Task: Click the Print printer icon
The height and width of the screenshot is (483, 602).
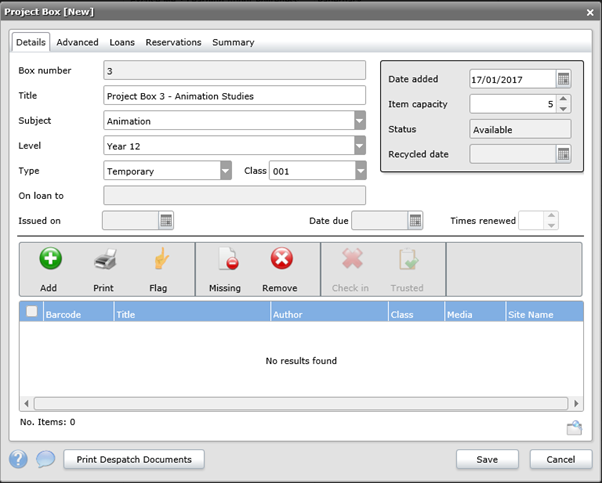Action: pyautogui.click(x=105, y=259)
